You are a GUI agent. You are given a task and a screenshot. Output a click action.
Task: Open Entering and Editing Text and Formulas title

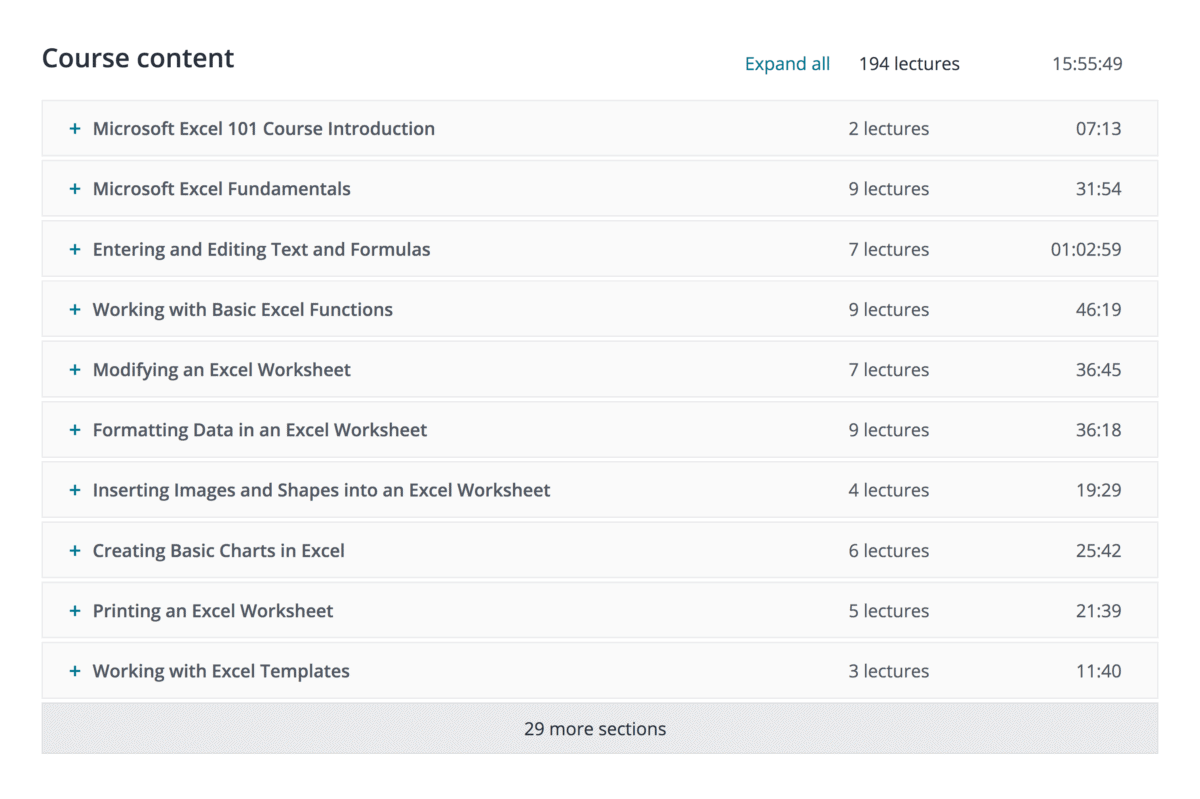point(262,249)
